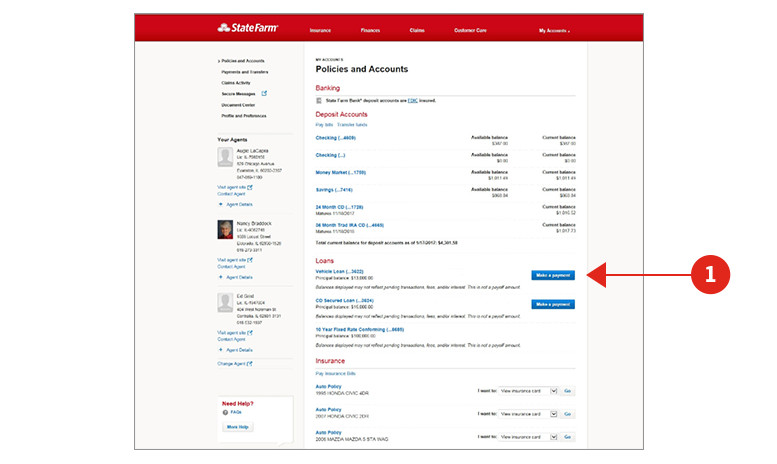The width and height of the screenshot is (777, 464).
Task: Click the Change Agent link
Action: [x=231, y=363]
